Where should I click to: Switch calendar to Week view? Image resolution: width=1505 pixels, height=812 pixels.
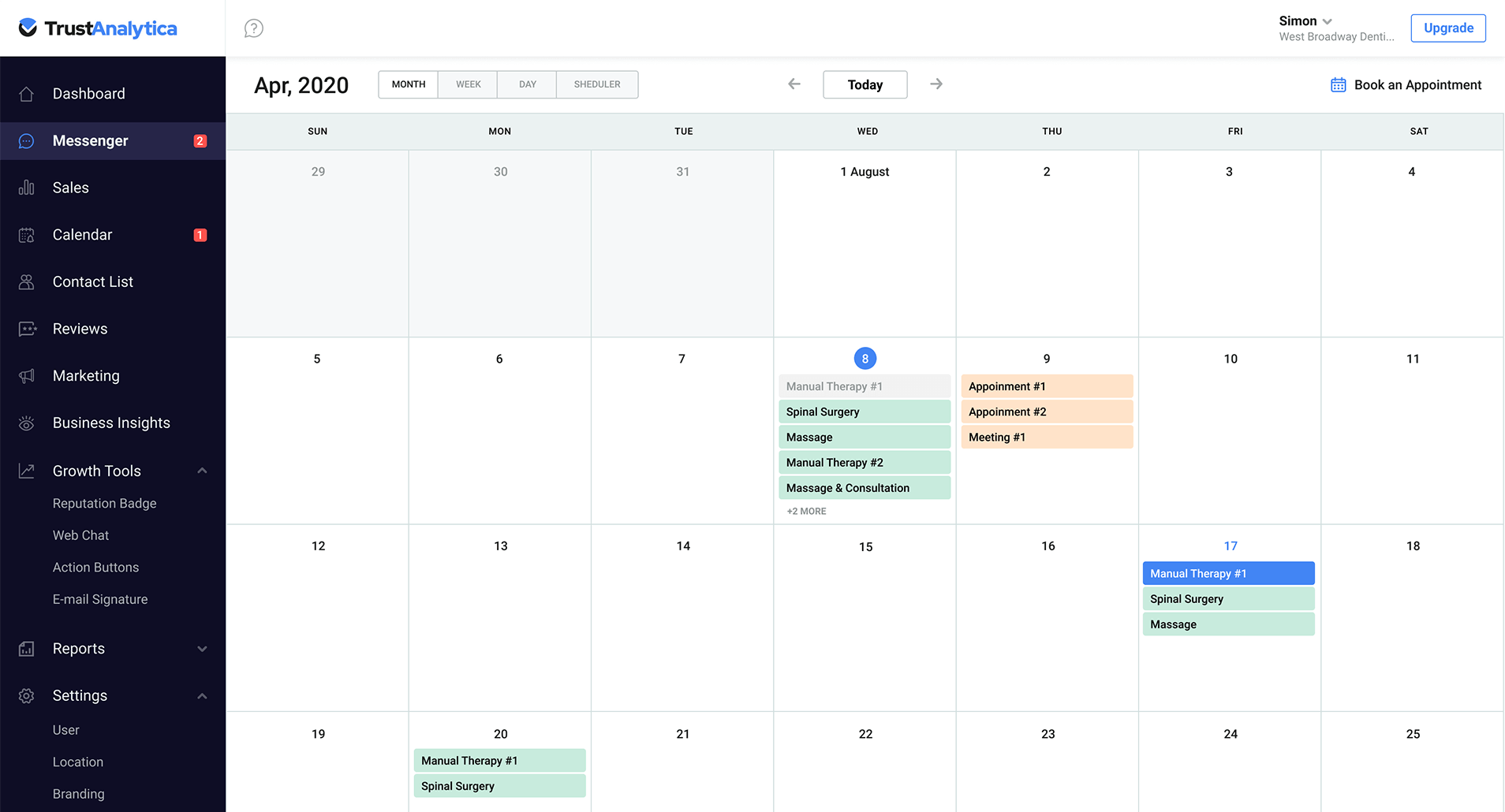pyautogui.click(x=468, y=84)
